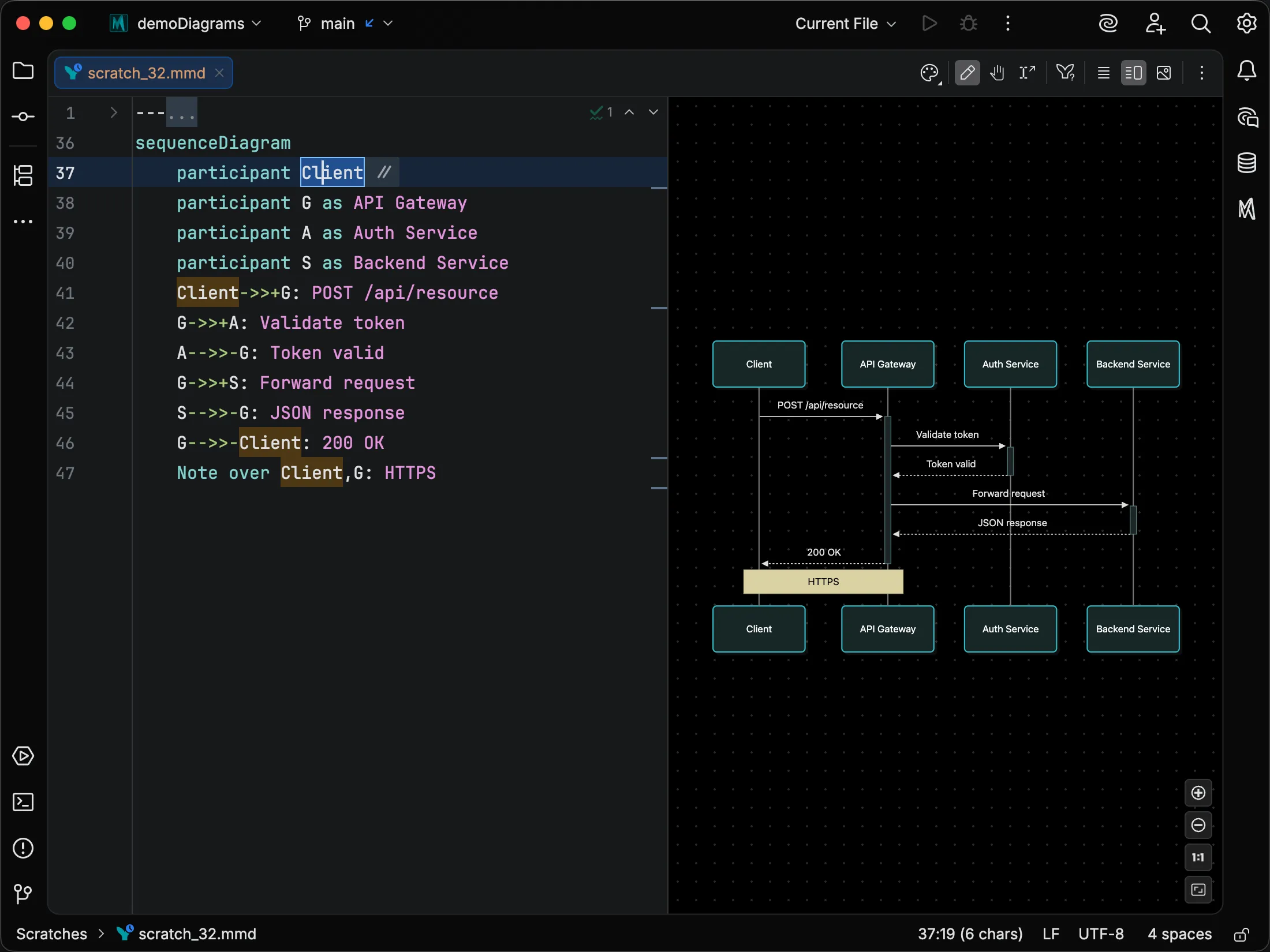Click the top Client box in diagram
This screenshot has width=1270, height=952.
coord(759,364)
